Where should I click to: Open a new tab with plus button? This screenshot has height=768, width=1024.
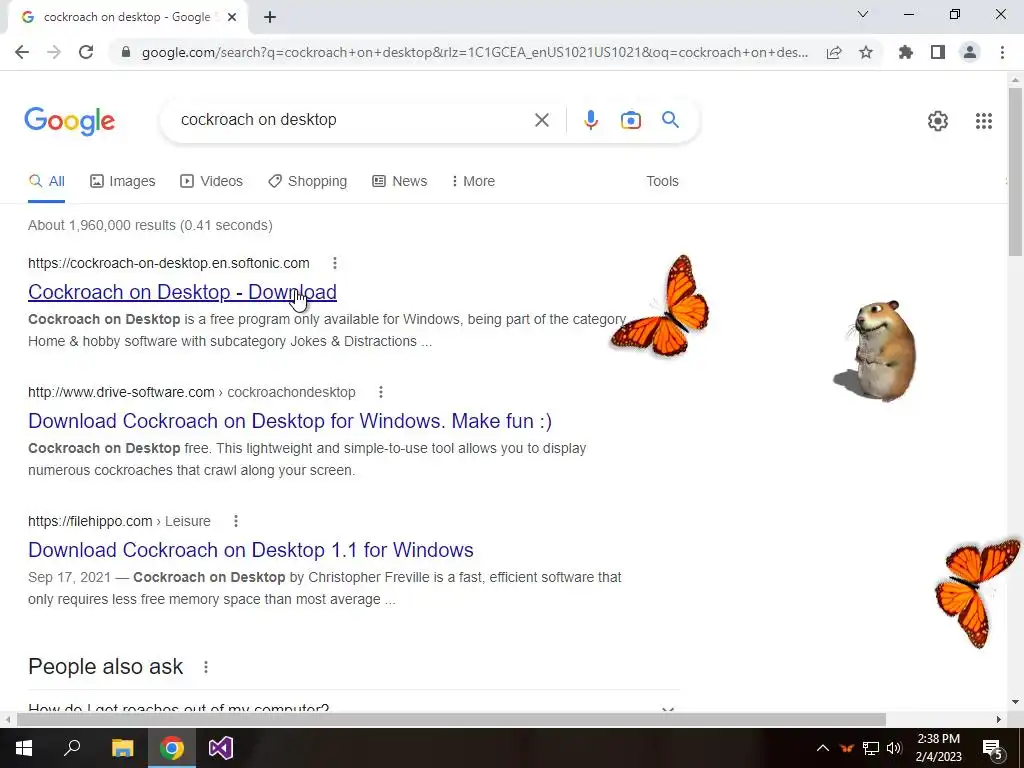[x=270, y=17]
